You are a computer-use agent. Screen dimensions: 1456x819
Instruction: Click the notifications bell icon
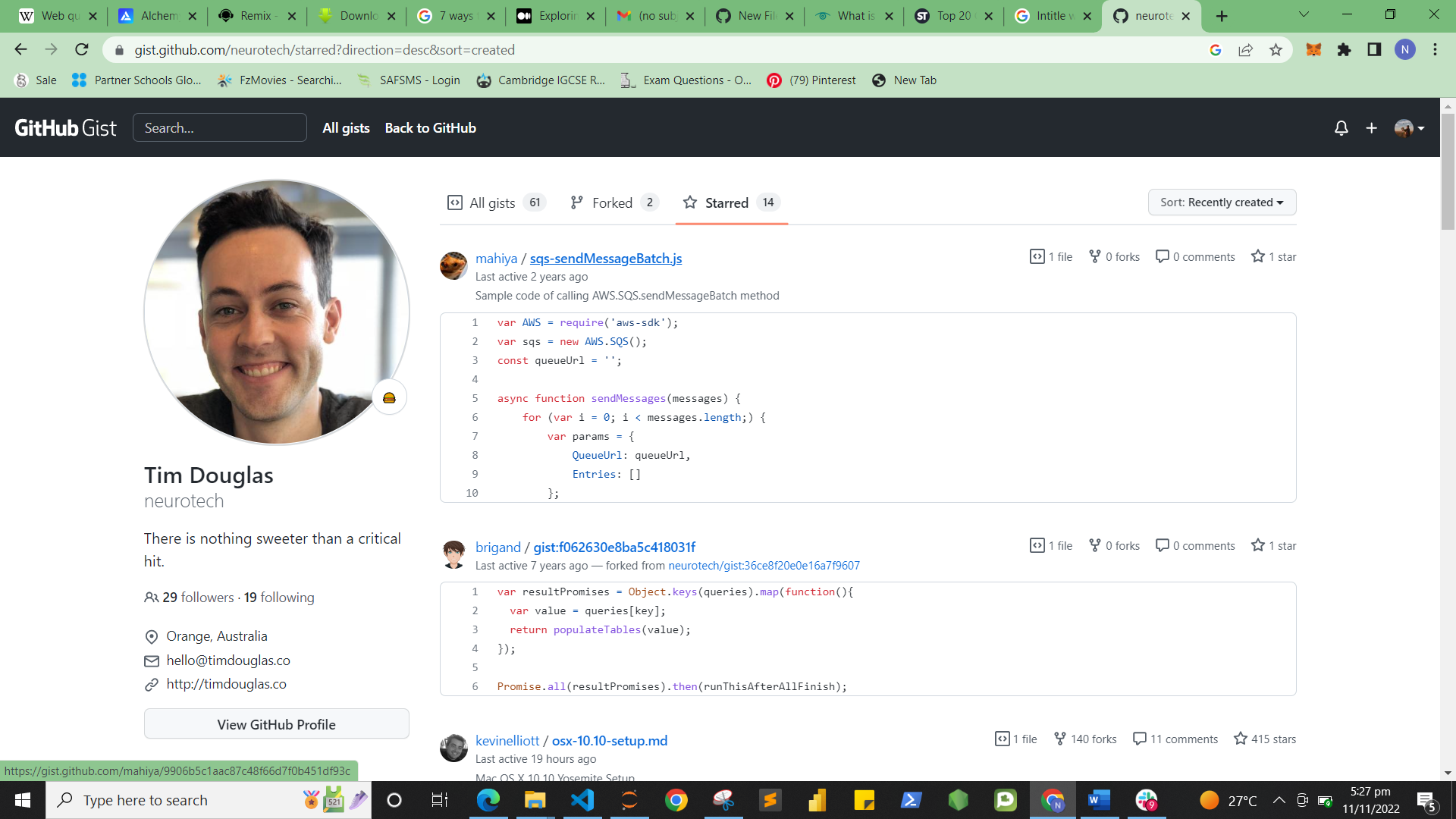(1341, 128)
